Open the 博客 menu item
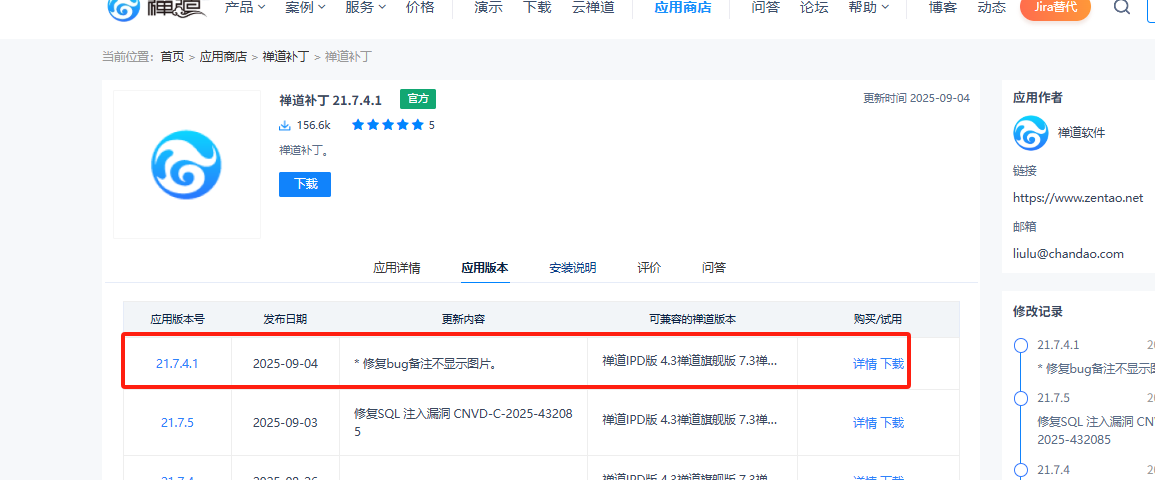Viewport: 1155px width, 480px height. point(942,7)
